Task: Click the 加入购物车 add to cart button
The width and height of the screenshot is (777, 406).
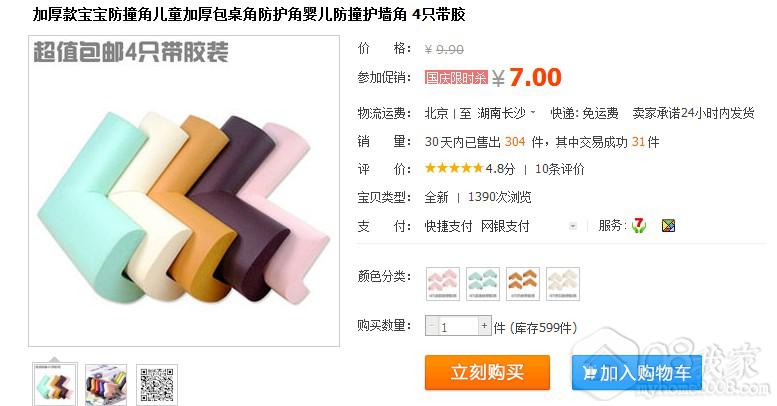Action: coord(637,372)
